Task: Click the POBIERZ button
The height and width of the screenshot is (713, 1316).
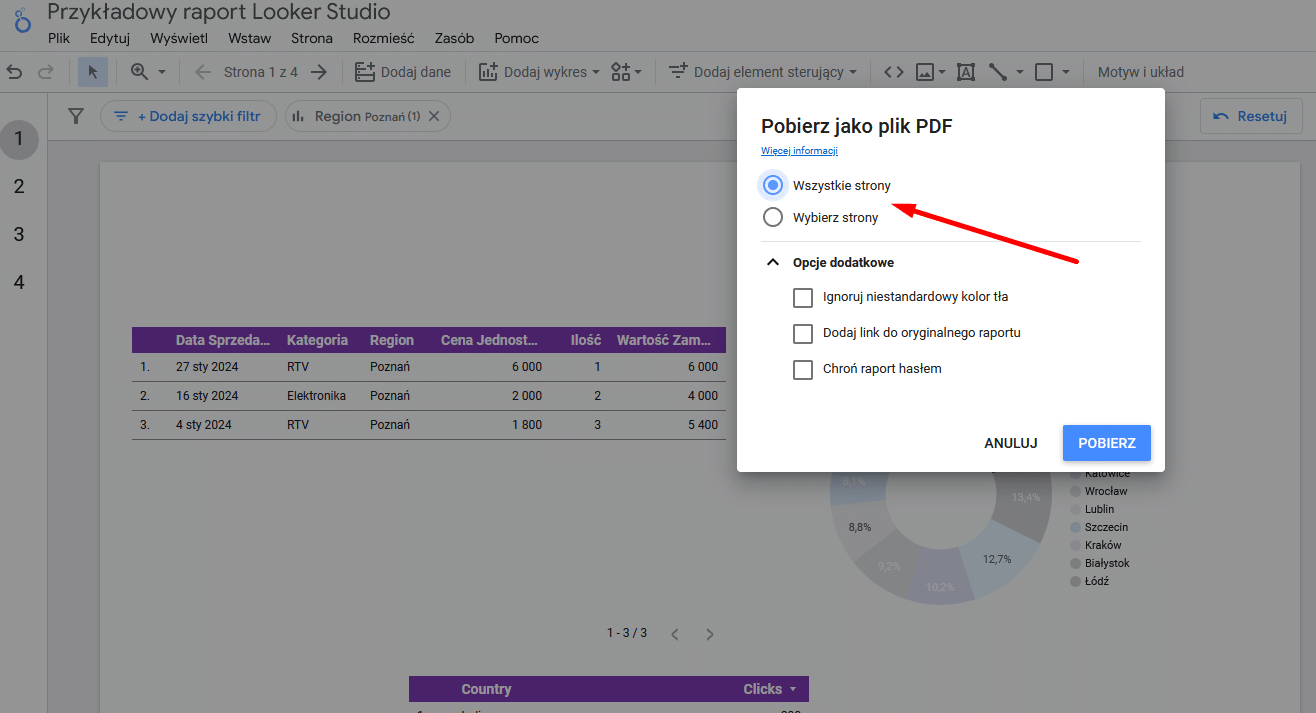Action: pyautogui.click(x=1107, y=443)
